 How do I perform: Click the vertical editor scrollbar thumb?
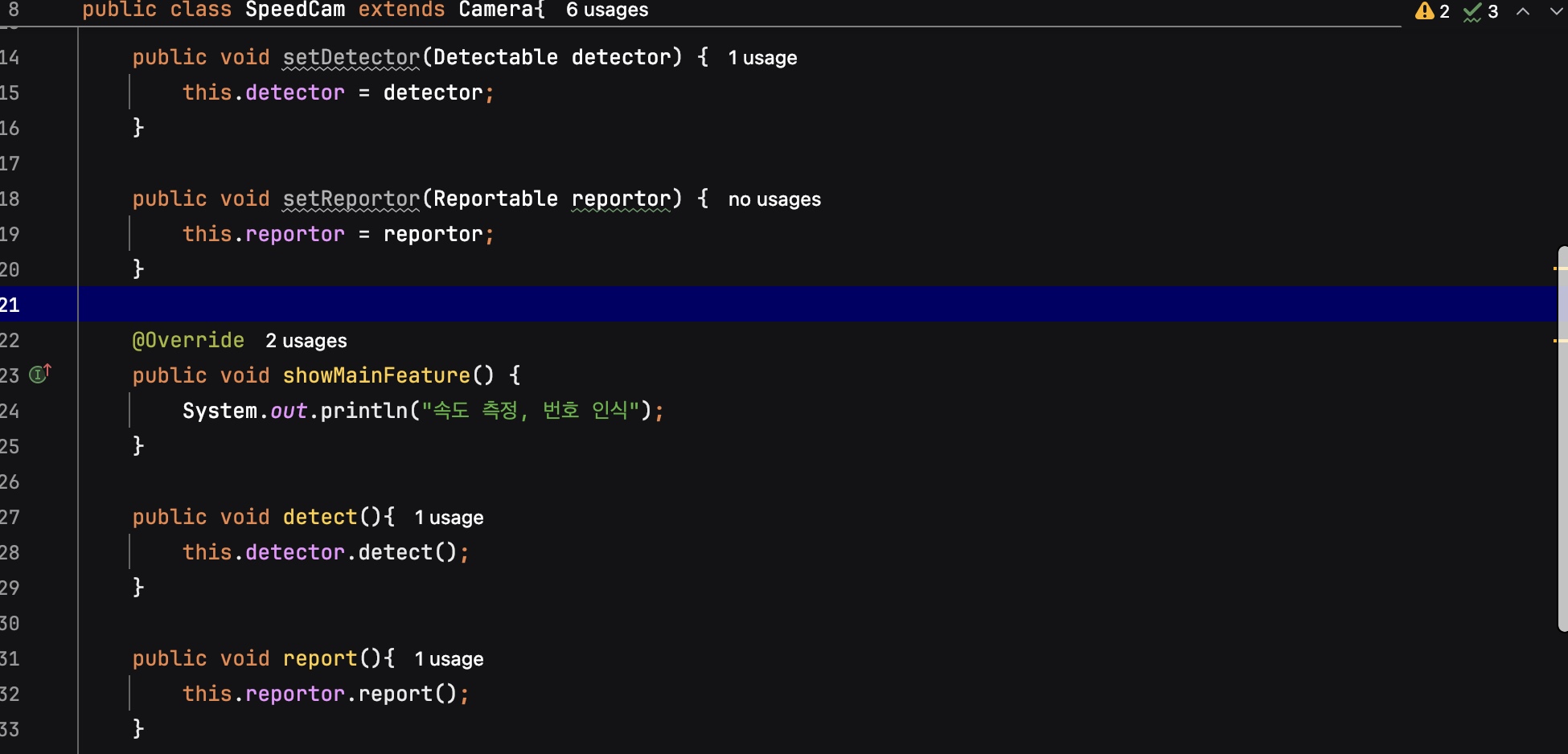[1562, 438]
